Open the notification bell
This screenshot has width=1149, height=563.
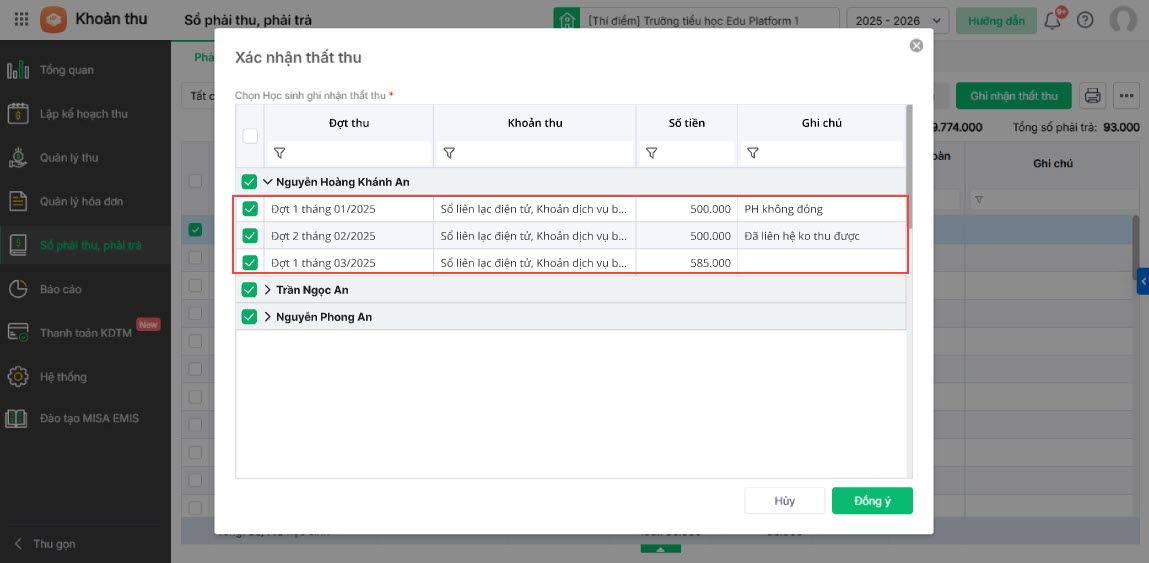tap(1052, 20)
